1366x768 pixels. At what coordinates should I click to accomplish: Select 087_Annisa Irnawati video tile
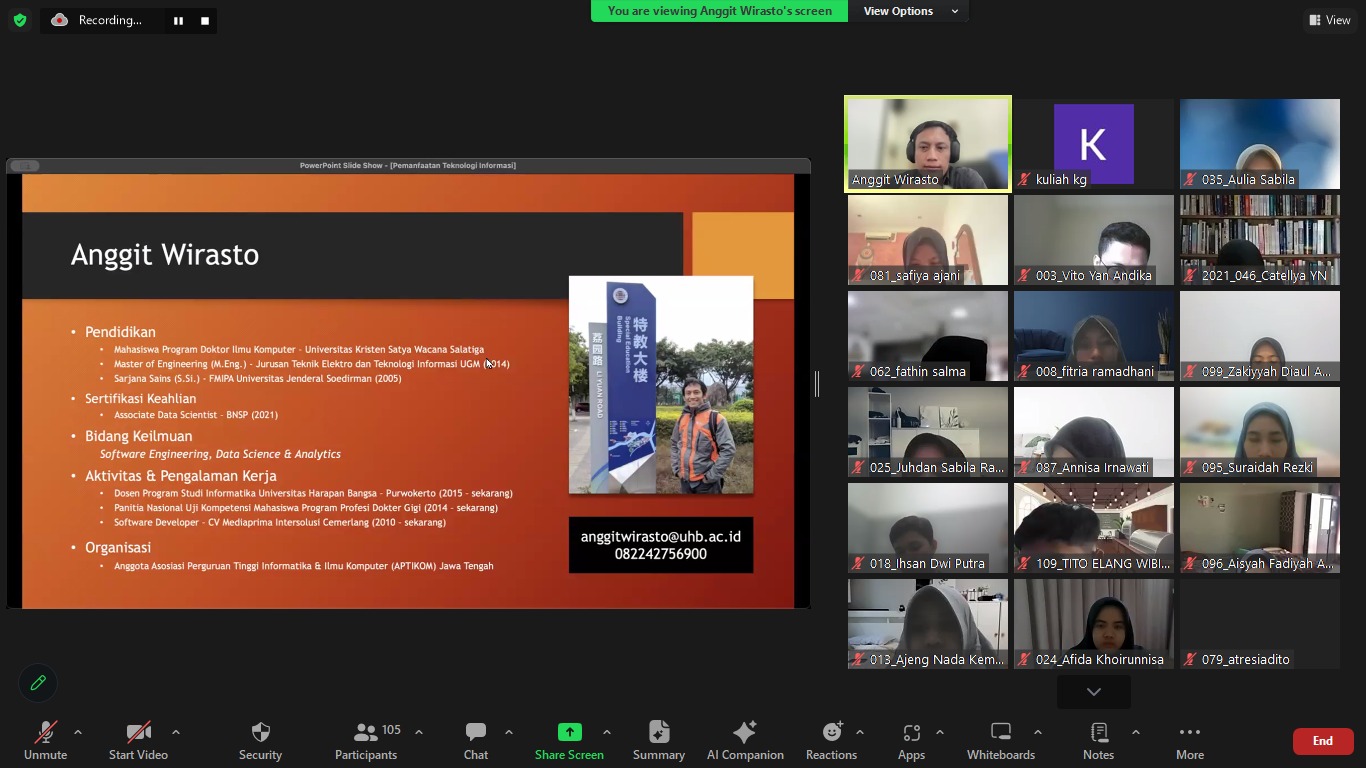1094,432
